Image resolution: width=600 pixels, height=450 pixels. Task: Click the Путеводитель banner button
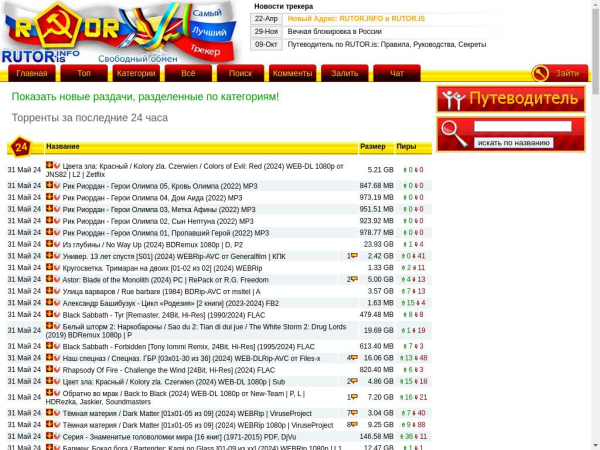click(x=511, y=99)
